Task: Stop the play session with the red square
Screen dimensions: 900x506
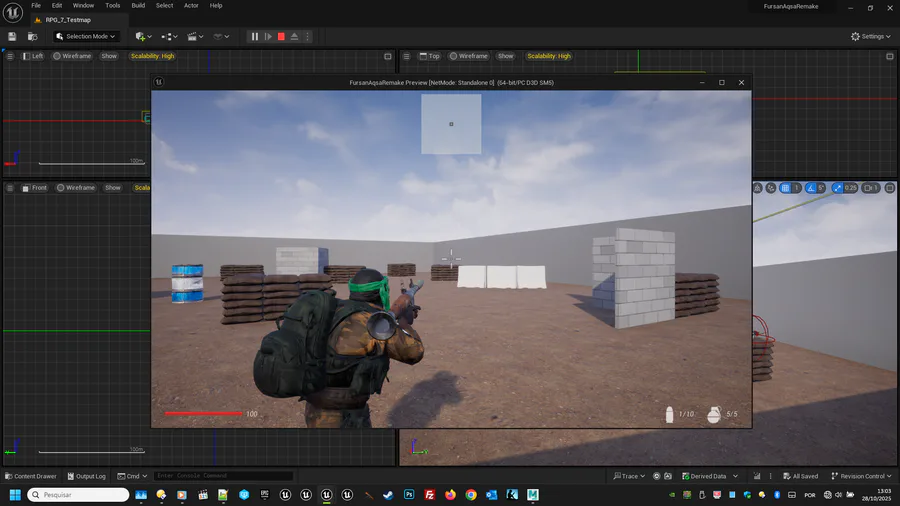Action: click(x=281, y=36)
